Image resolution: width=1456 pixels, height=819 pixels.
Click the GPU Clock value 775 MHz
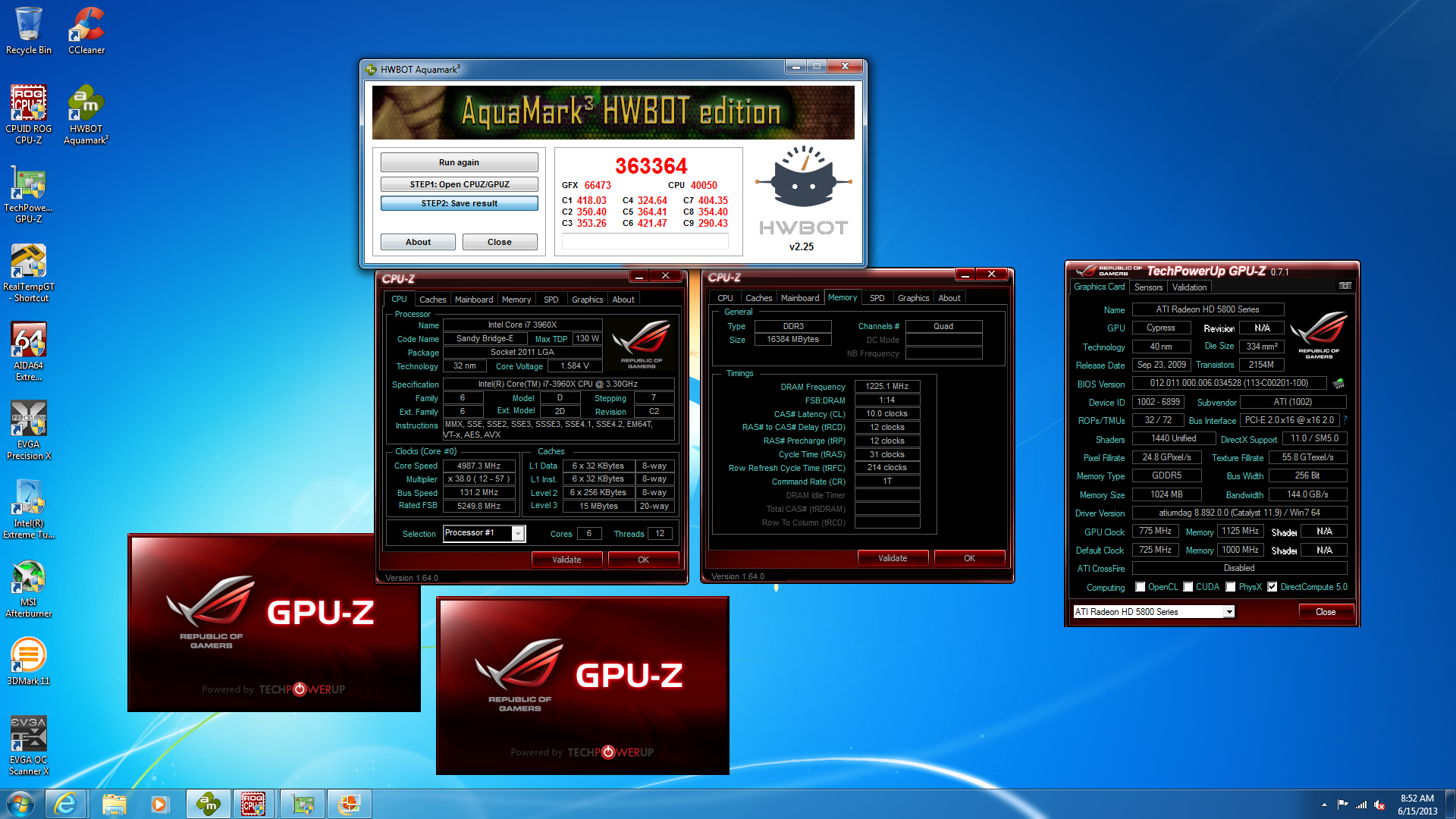coord(1154,531)
